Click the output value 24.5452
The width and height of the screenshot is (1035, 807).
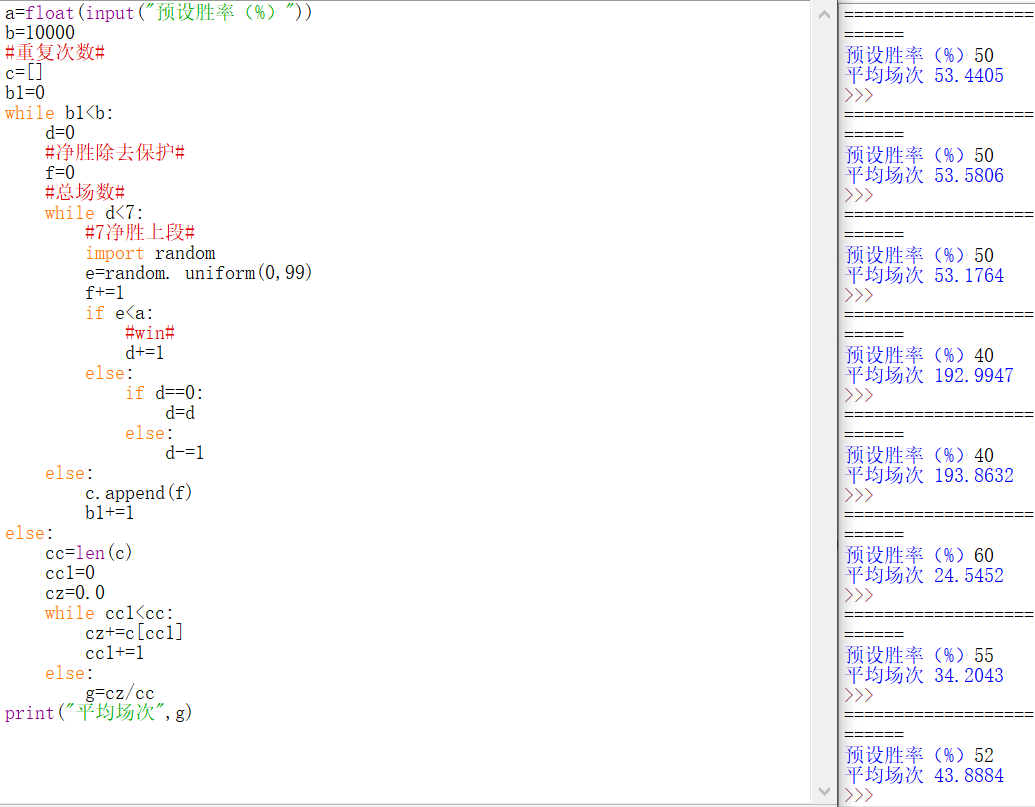point(968,575)
